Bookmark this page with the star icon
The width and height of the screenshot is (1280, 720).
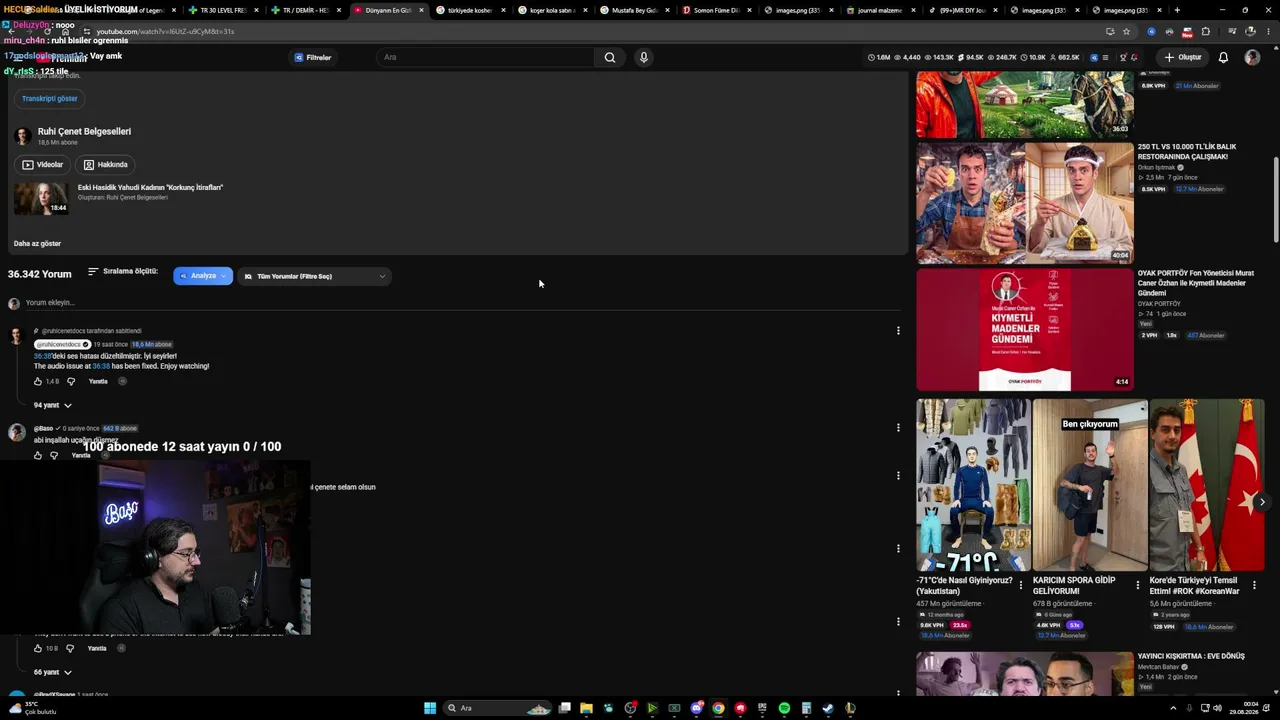tap(1126, 31)
